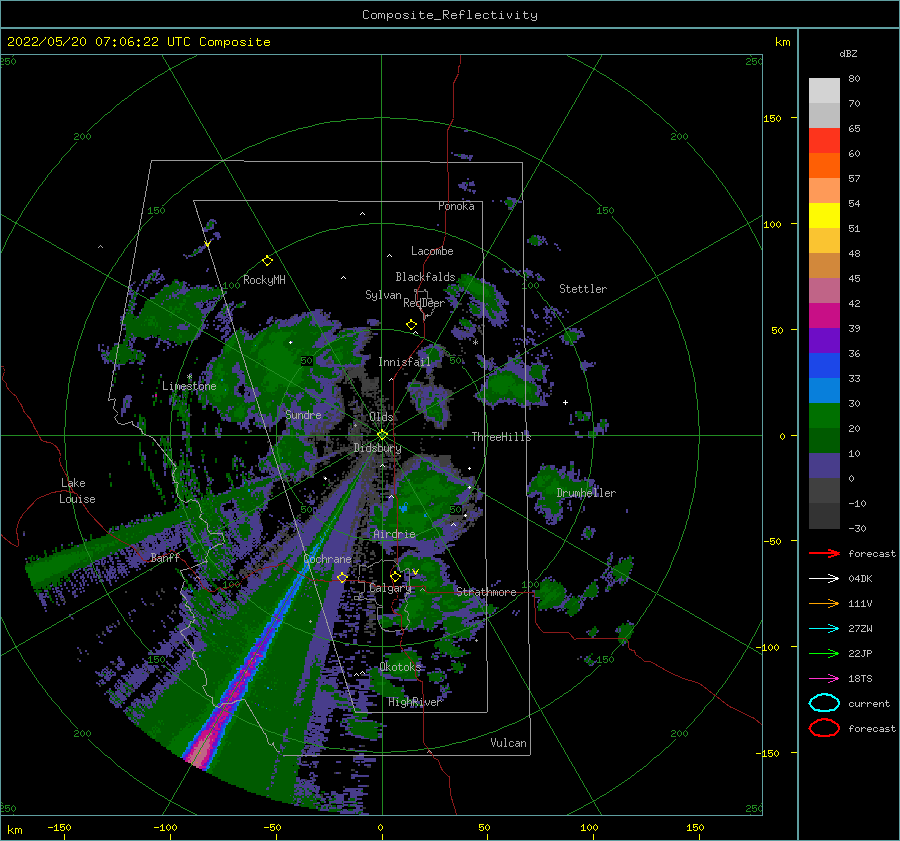The width and height of the screenshot is (900, 841).
Task: Click the ThreeHills label
Action: coord(502,437)
